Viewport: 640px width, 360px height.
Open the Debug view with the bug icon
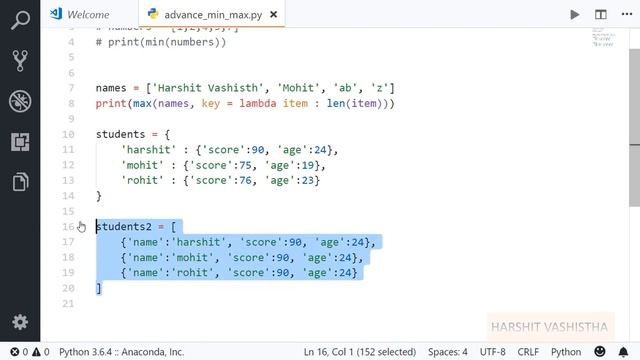[20, 101]
